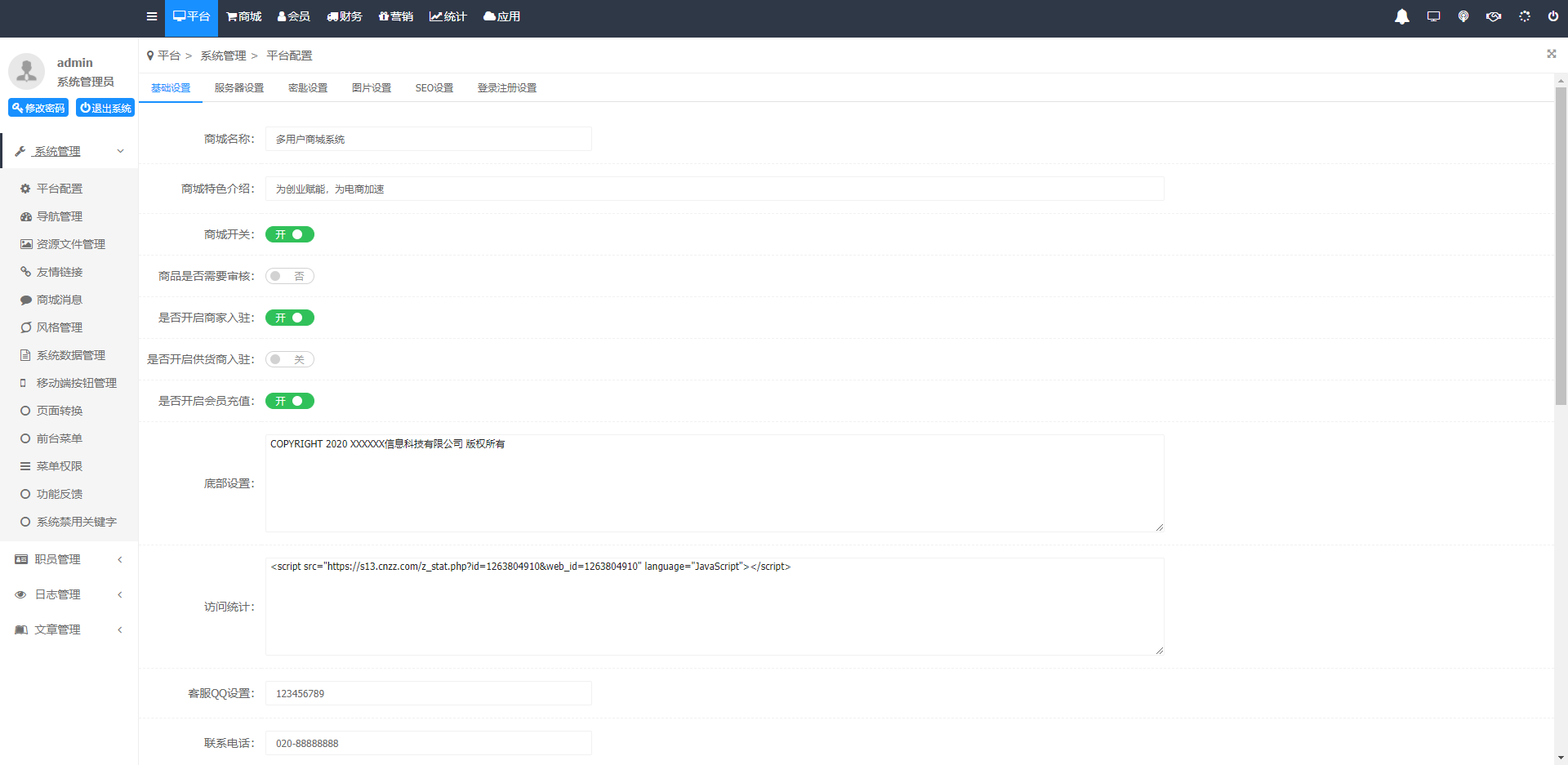This screenshot has width=1568, height=765.
Task: Toggle the hamburger sidebar menu icon
Action: (152, 16)
